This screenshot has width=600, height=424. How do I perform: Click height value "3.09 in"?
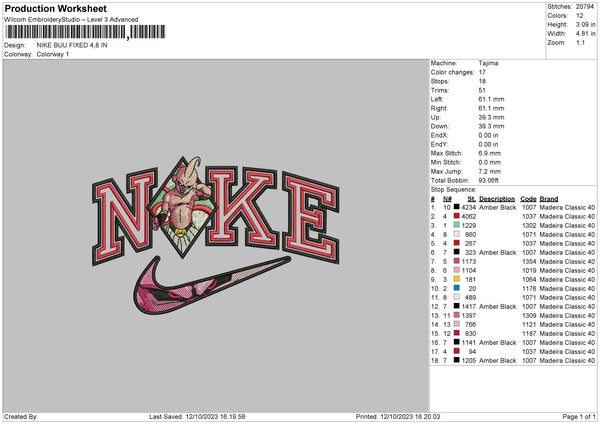tap(585, 24)
